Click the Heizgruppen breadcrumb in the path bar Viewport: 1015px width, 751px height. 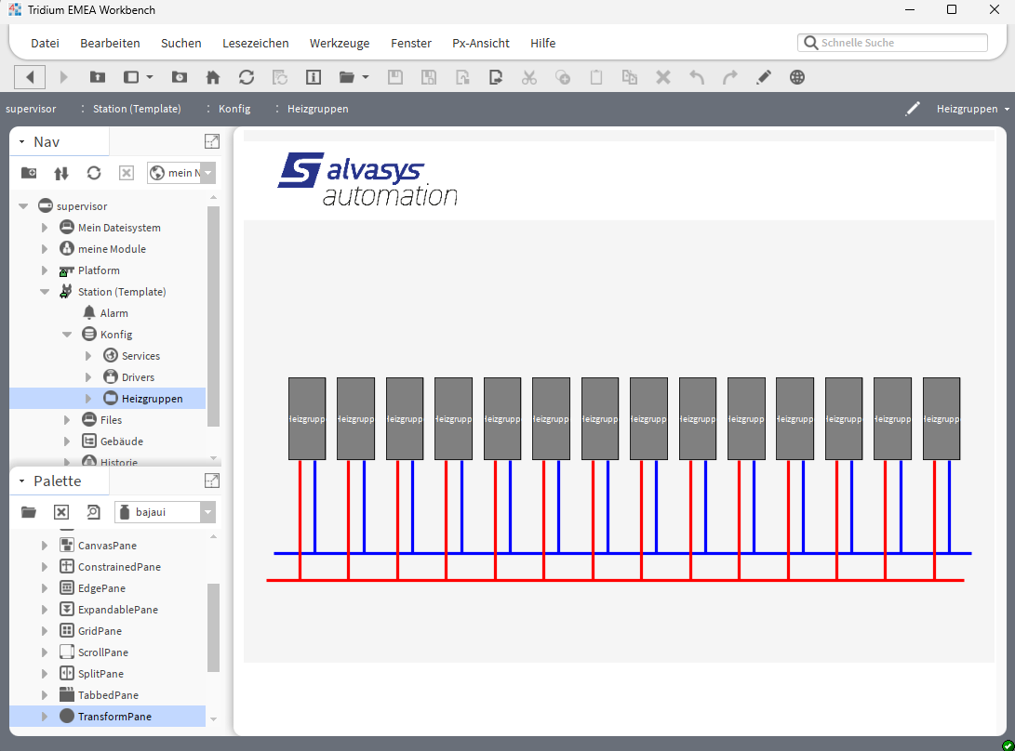[x=318, y=109]
